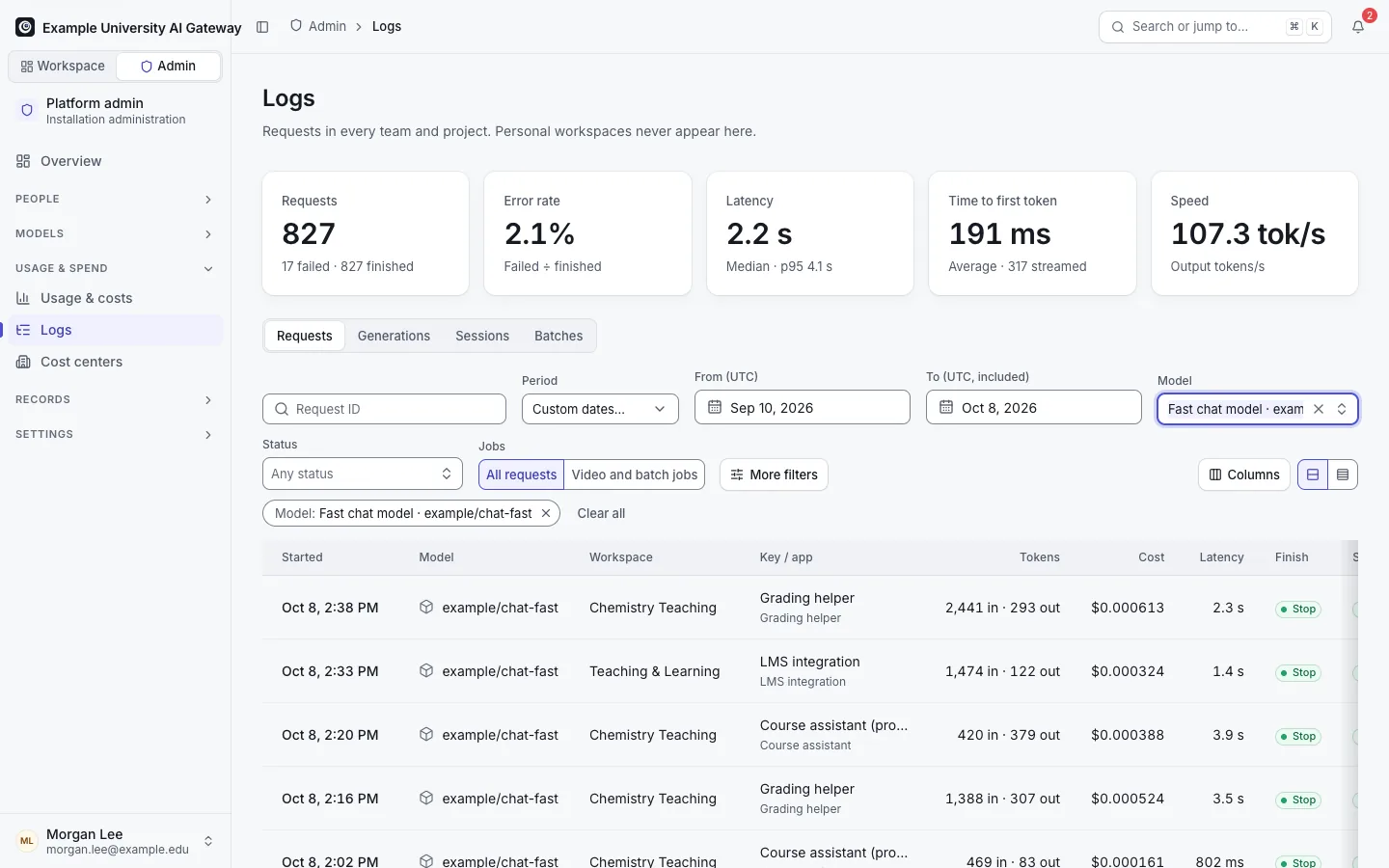Open the Requests tab

click(304, 336)
